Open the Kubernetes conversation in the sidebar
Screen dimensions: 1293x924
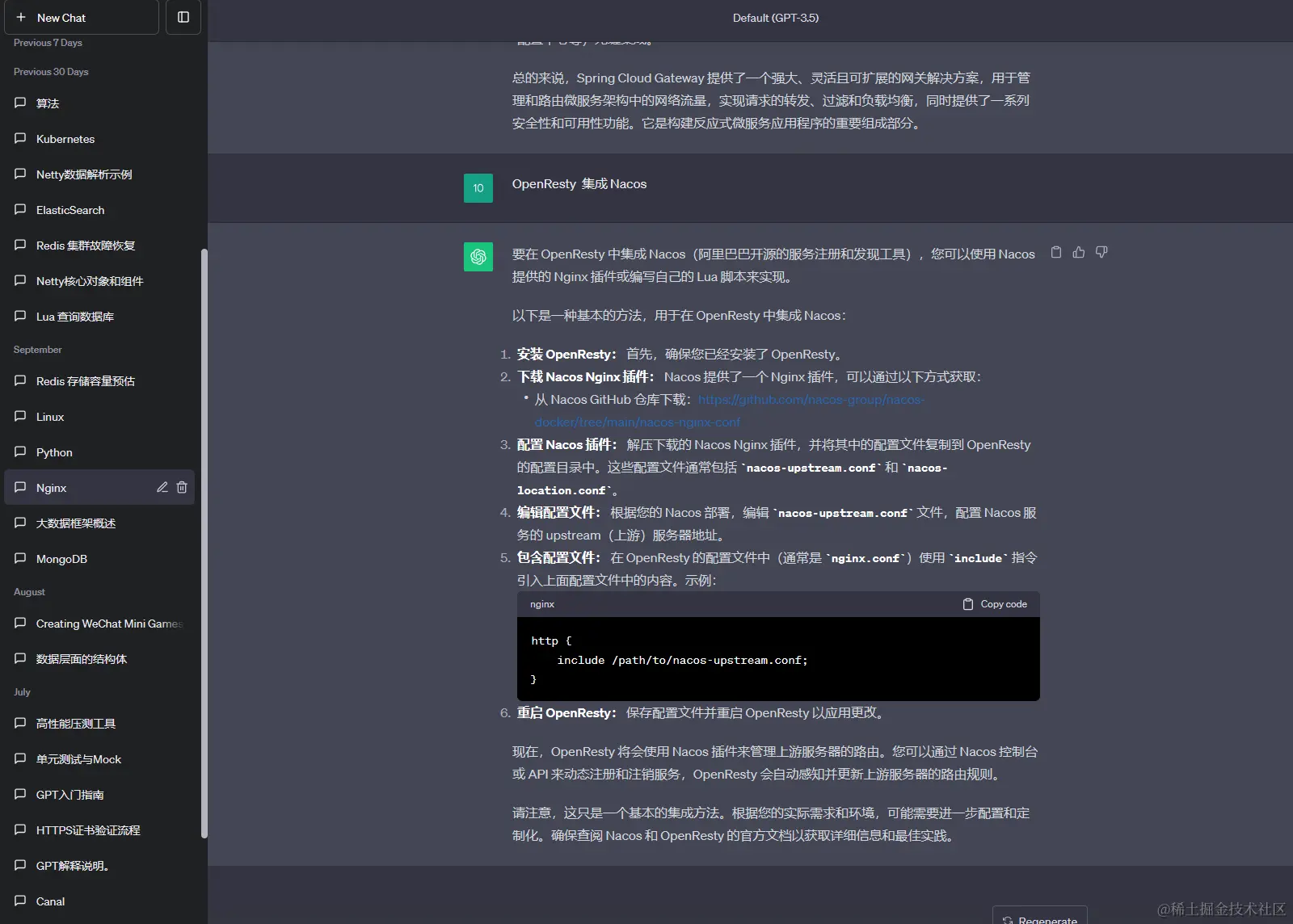tap(64, 138)
